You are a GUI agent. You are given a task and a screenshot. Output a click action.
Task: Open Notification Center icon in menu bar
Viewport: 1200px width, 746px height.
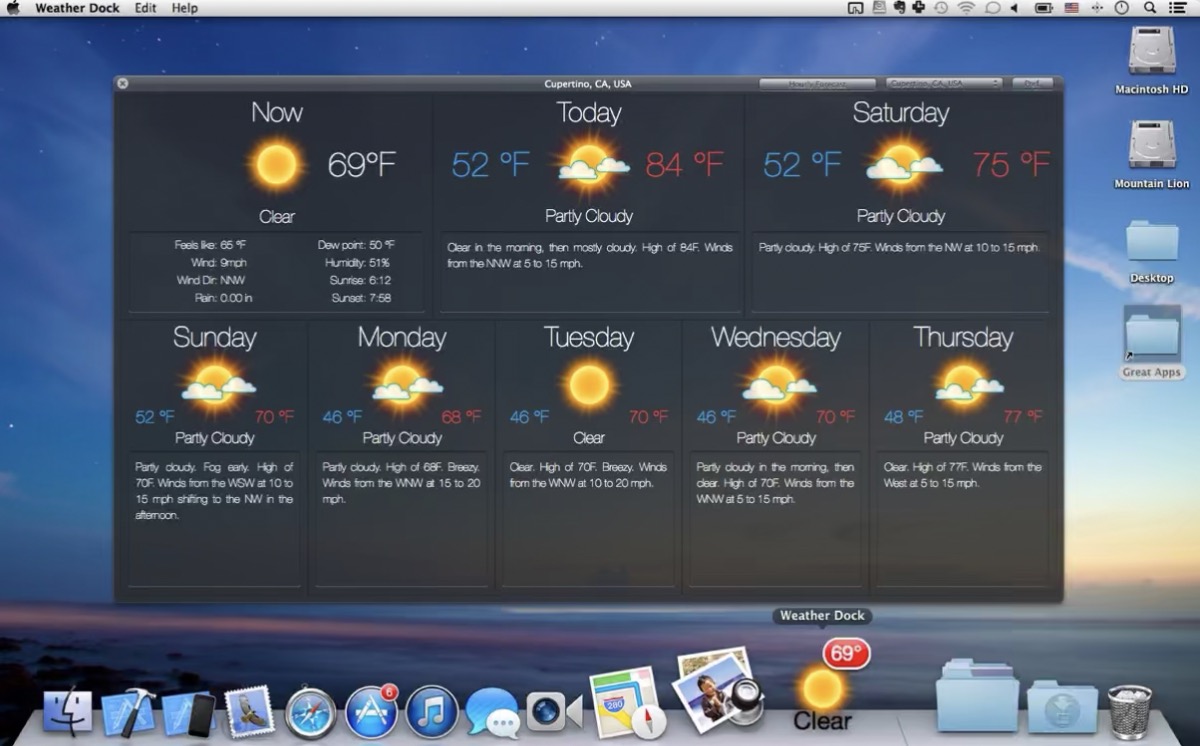point(1177,8)
